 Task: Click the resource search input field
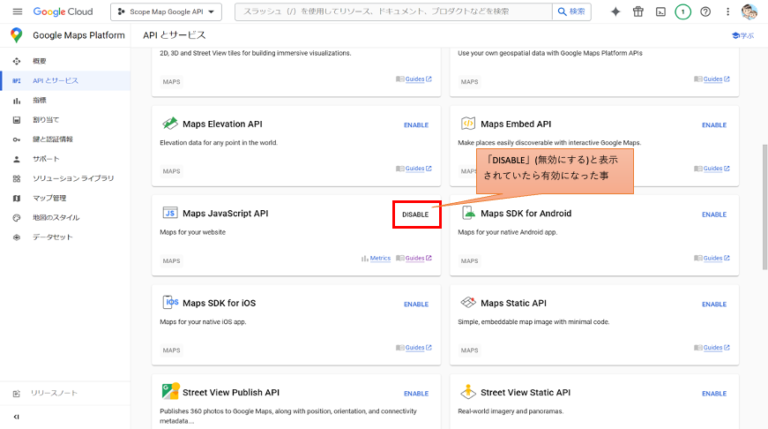[390, 12]
